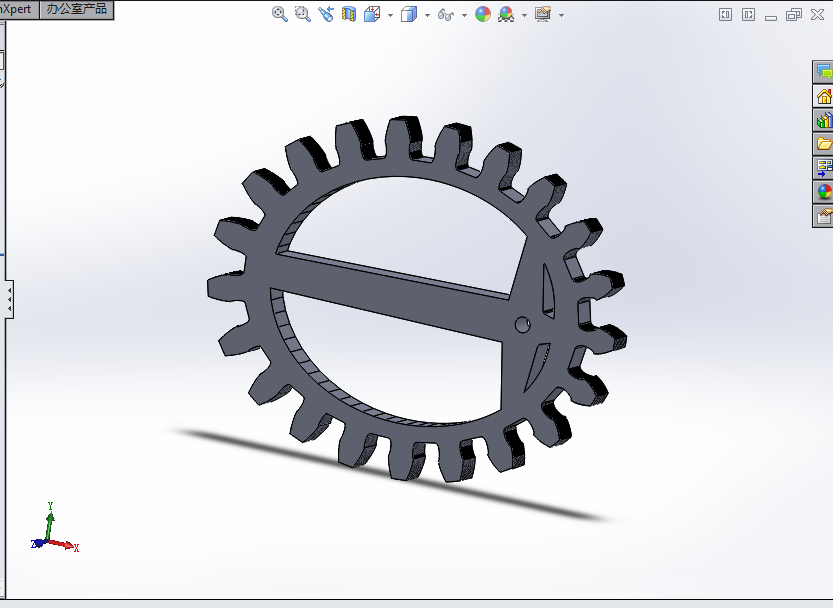Open the Display Style dropdown arrow
833x608 pixels.
[427, 15]
